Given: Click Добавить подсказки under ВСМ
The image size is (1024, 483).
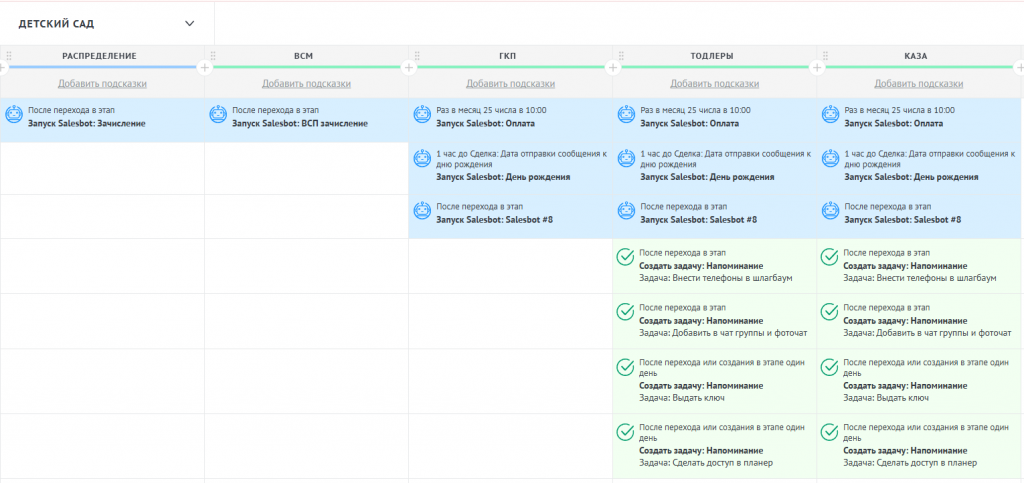Looking at the screenshot, I should [x=306, y=84].
